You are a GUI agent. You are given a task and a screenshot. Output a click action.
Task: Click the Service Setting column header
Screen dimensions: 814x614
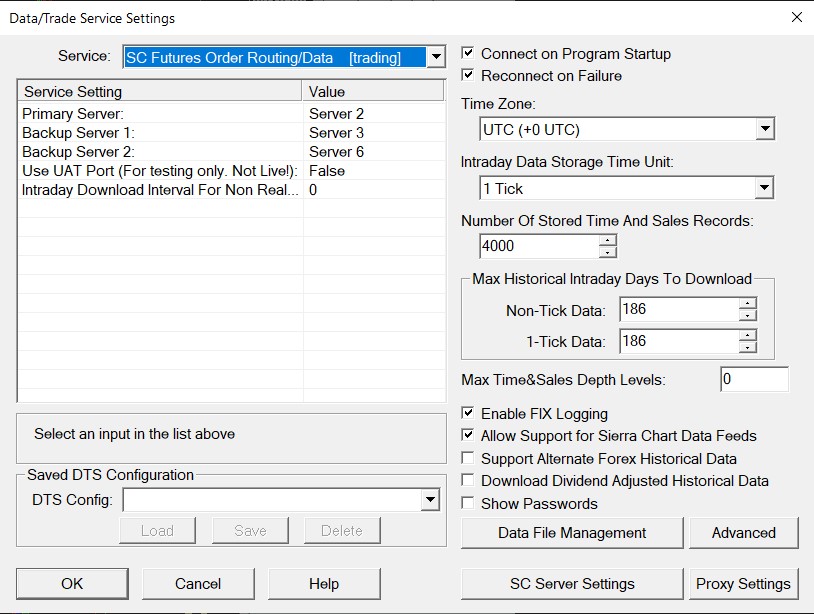[160, 91]
